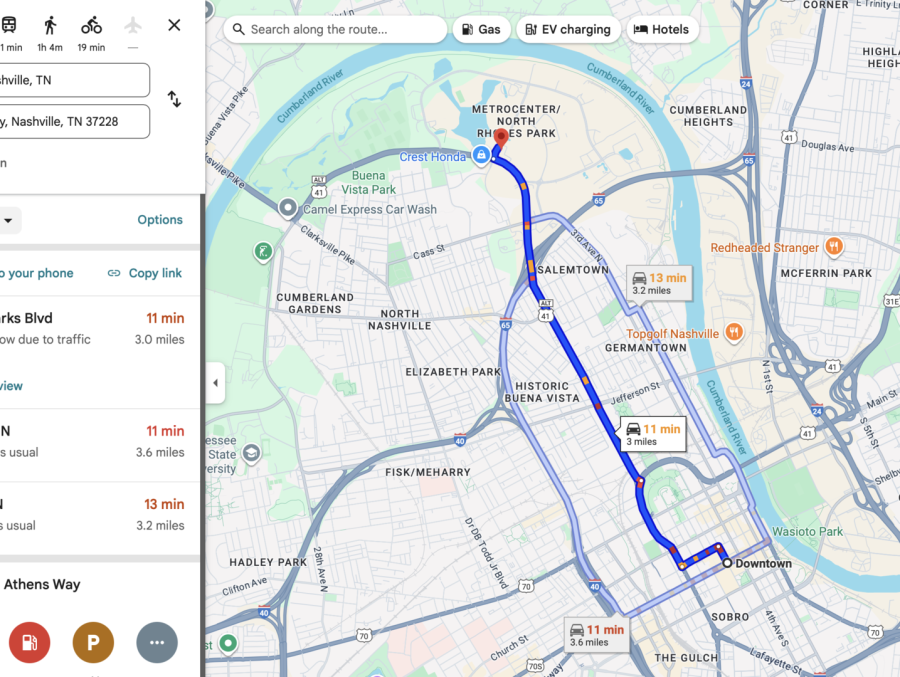Viewport: 900px width, 677px height.
Task: Filter by EV charging along route
Action: tap(568, 29)
